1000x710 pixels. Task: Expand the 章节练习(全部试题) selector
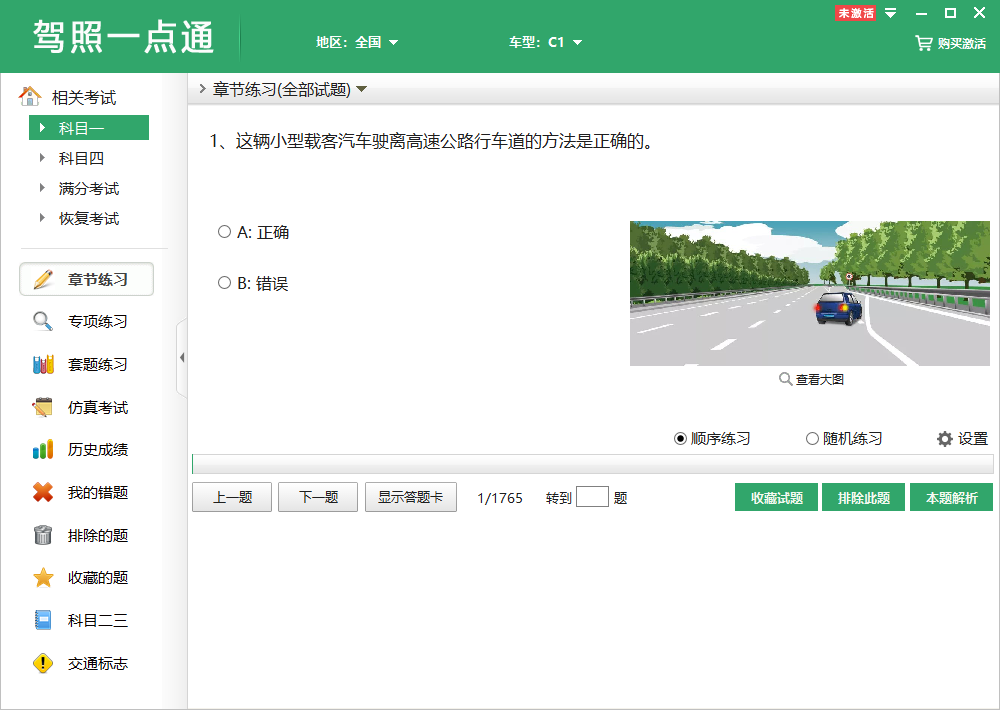(290, 88)
